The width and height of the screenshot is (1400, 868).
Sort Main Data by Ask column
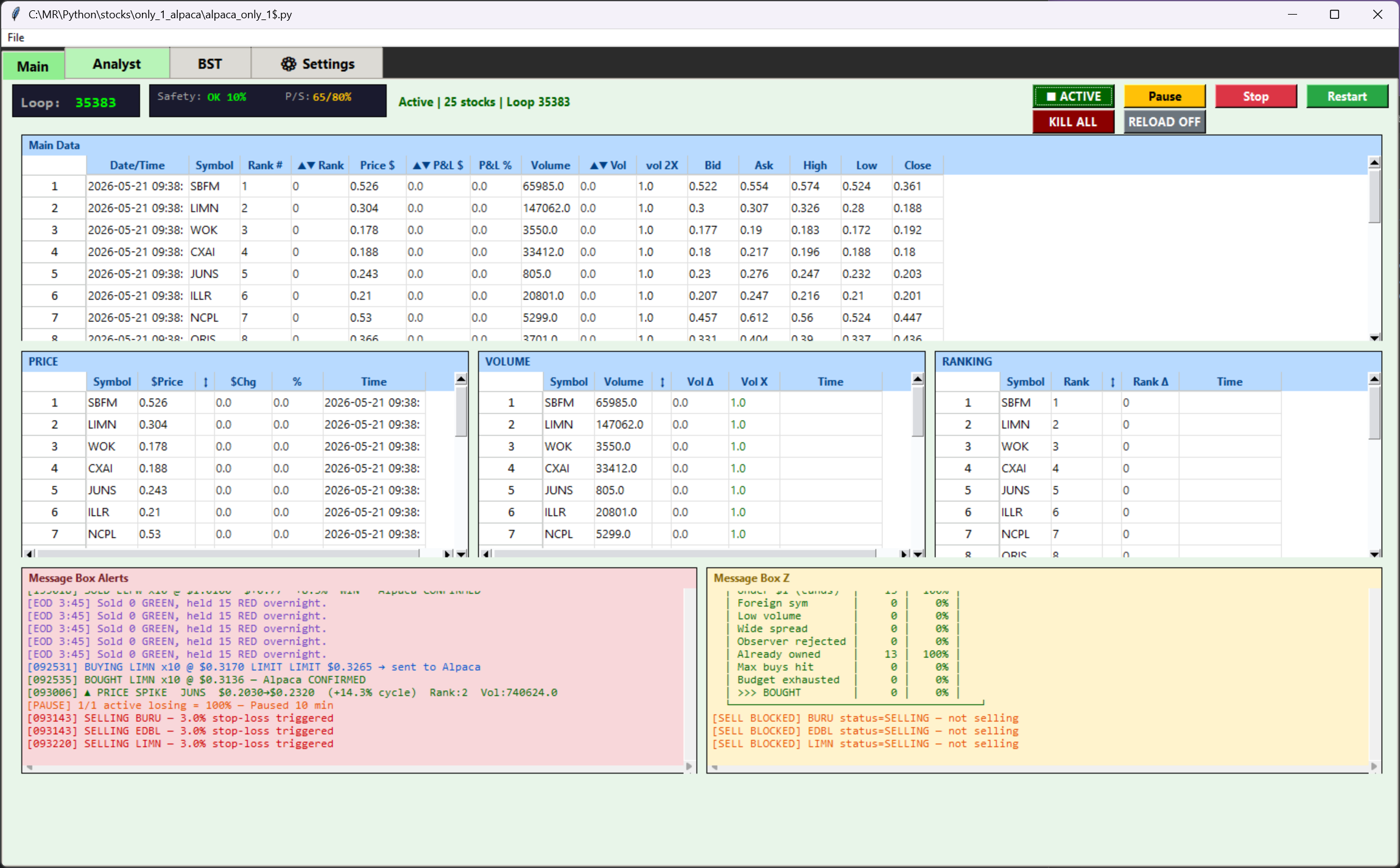764,165
